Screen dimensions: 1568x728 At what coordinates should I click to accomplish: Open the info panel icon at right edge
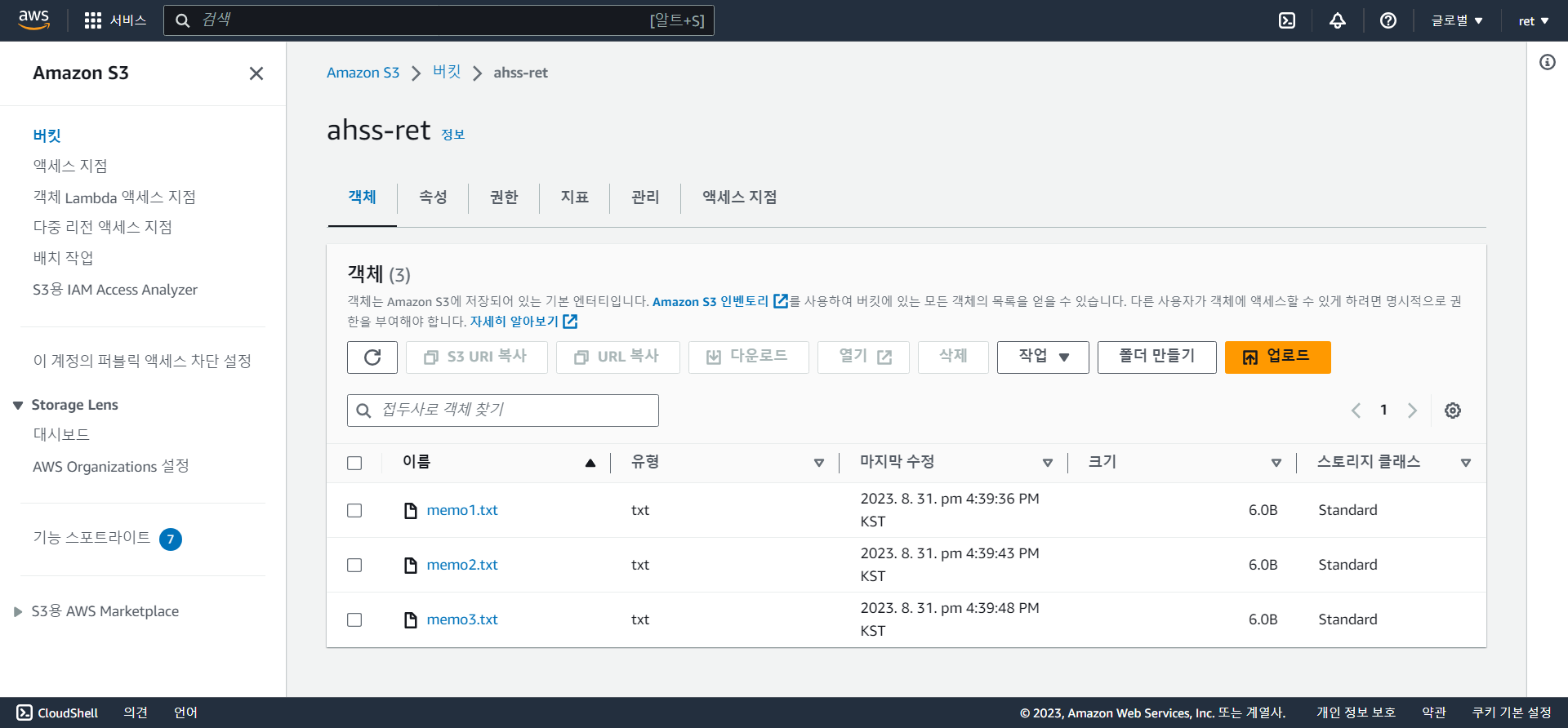(x=1548, y=62)
